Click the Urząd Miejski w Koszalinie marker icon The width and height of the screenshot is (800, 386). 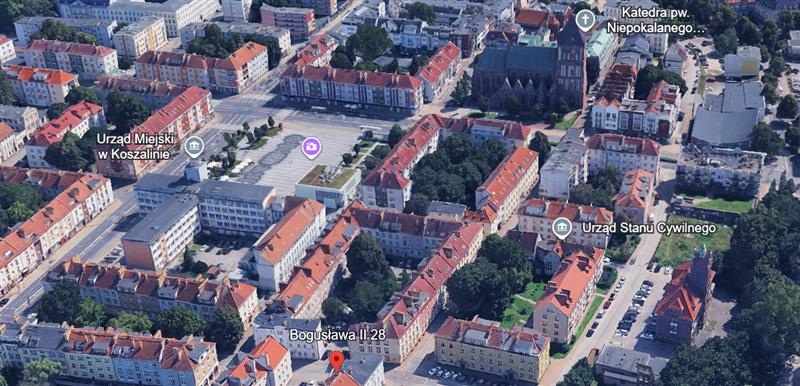[x=194, y=147]
